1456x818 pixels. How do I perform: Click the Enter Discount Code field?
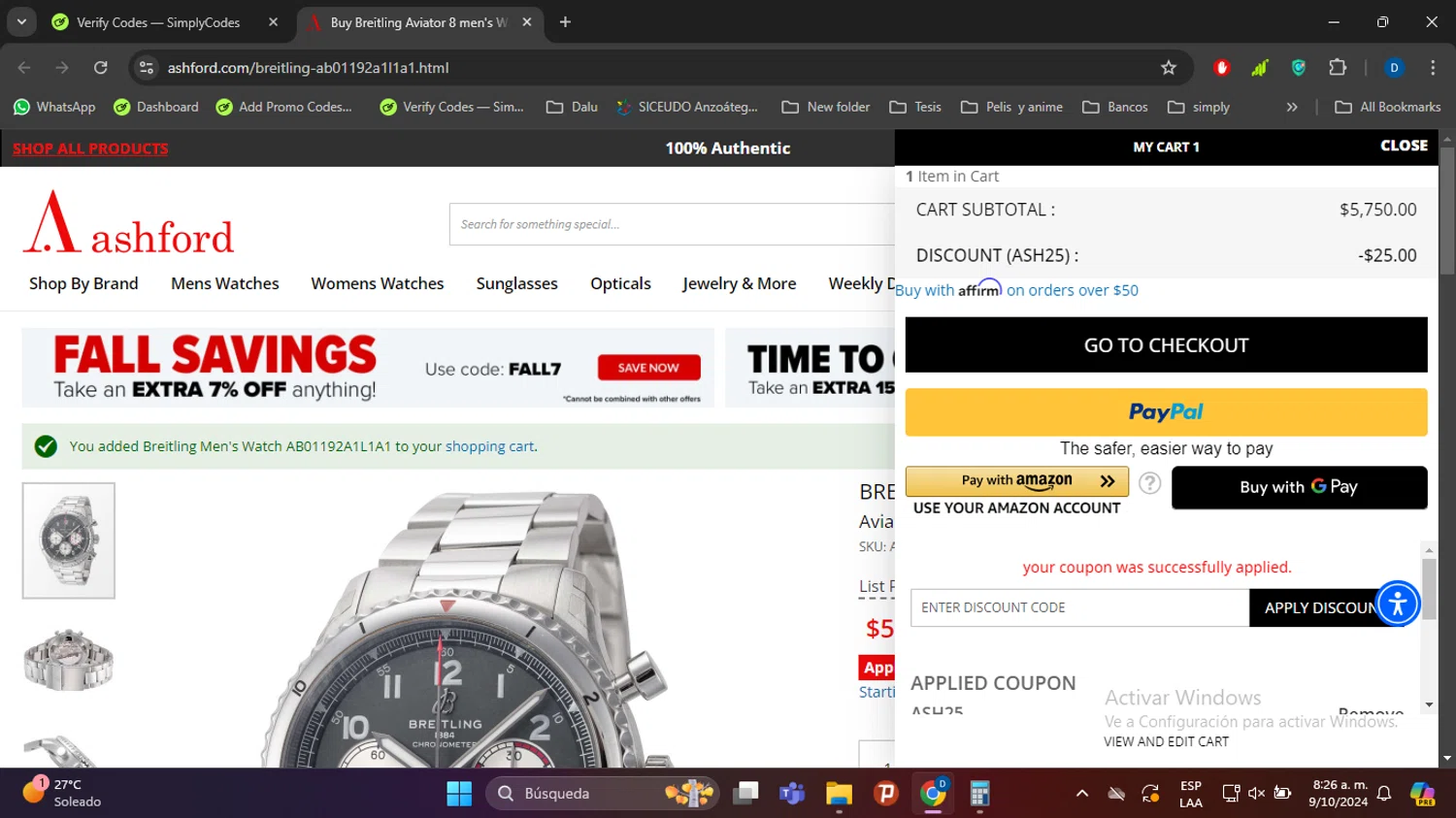click(x=1079, y=607)
